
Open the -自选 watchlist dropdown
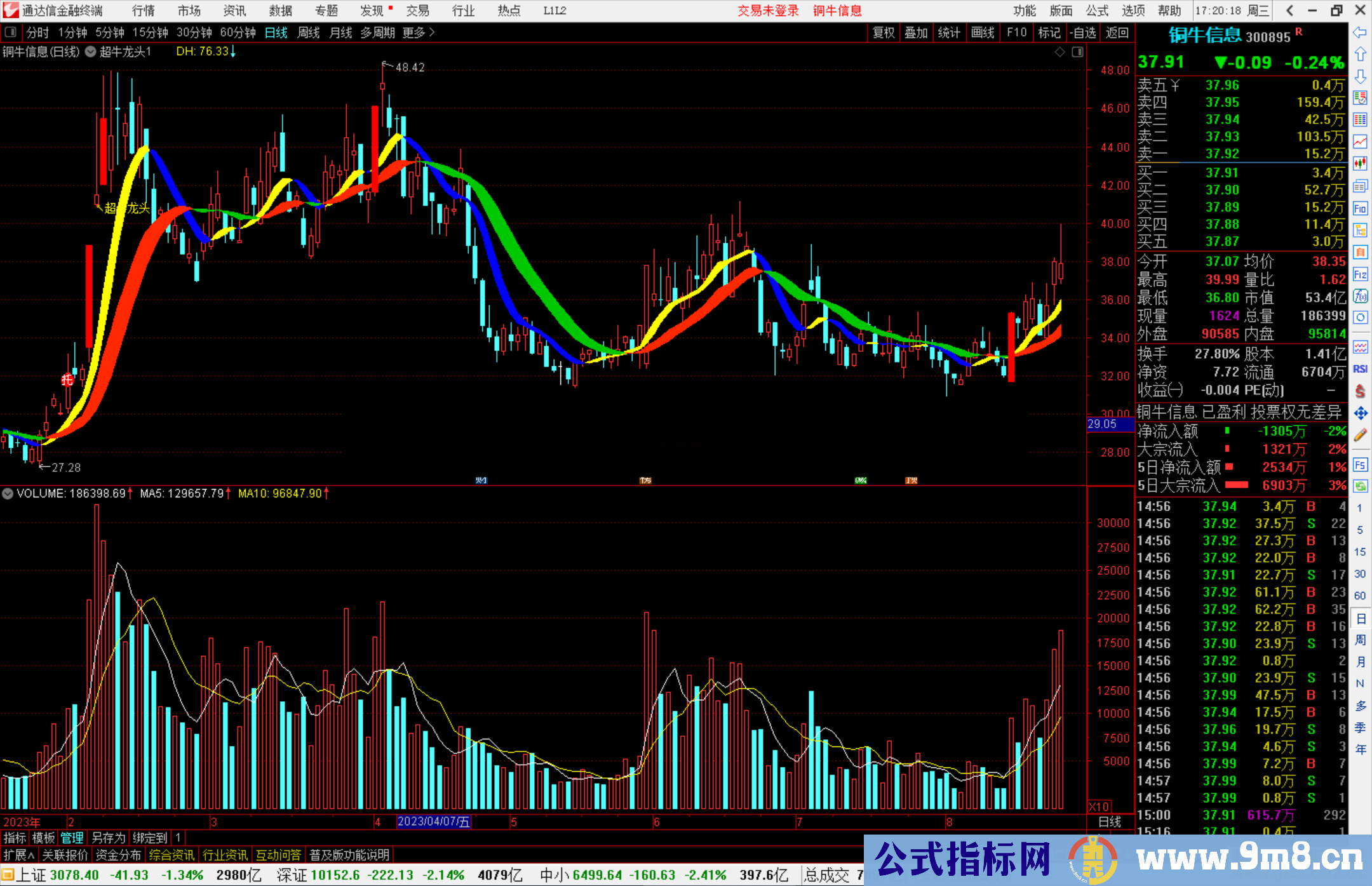[1082, 32]
